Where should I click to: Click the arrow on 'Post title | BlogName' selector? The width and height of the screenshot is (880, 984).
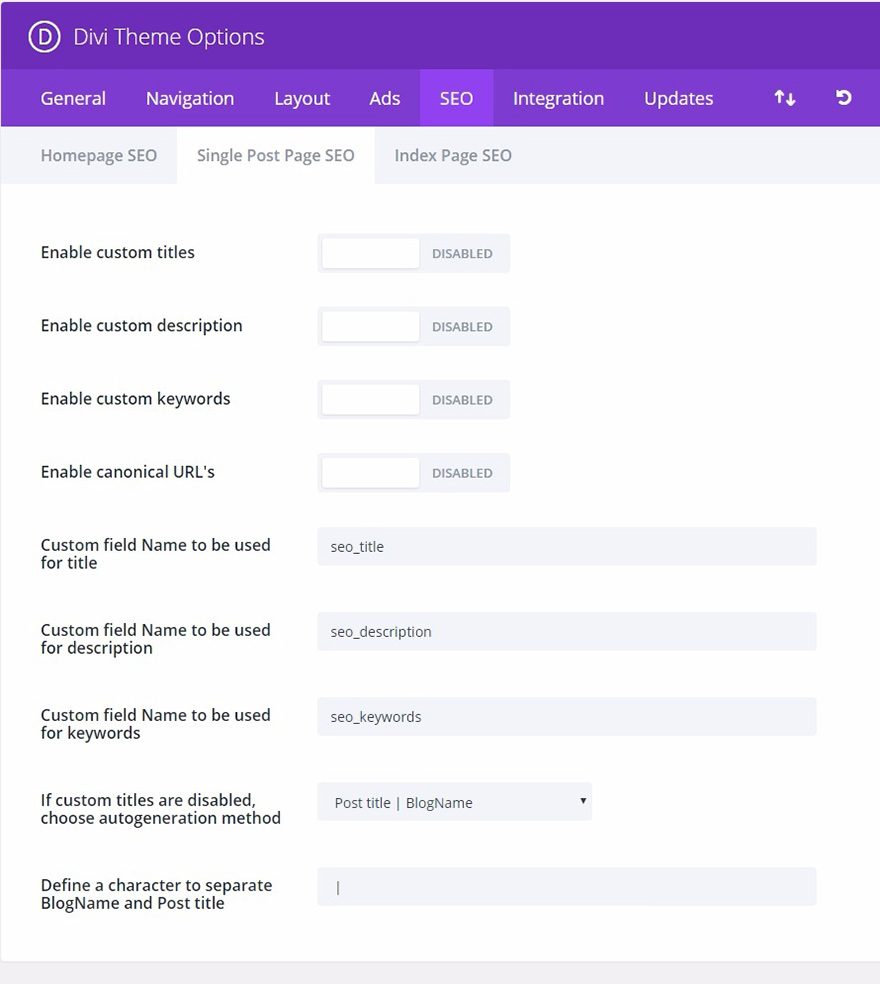click(x=583, y=802)
